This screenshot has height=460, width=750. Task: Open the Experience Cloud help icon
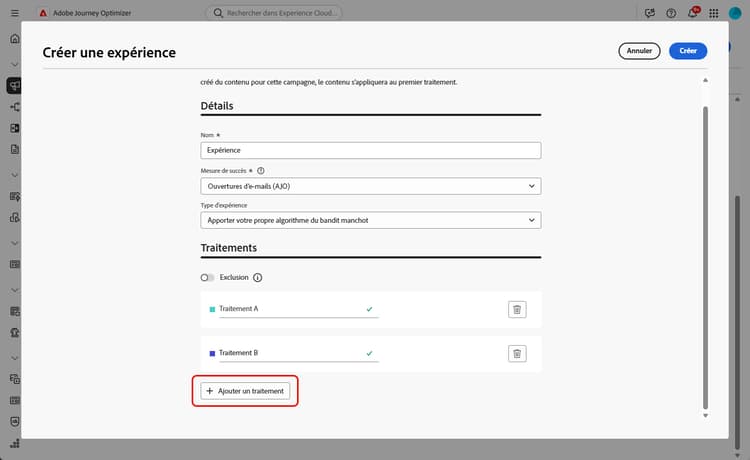tap(670, 13)
